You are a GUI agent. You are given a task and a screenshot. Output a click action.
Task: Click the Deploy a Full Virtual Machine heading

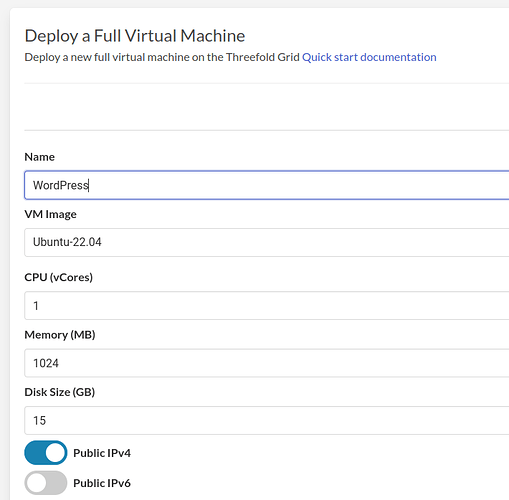click(135, 36)
